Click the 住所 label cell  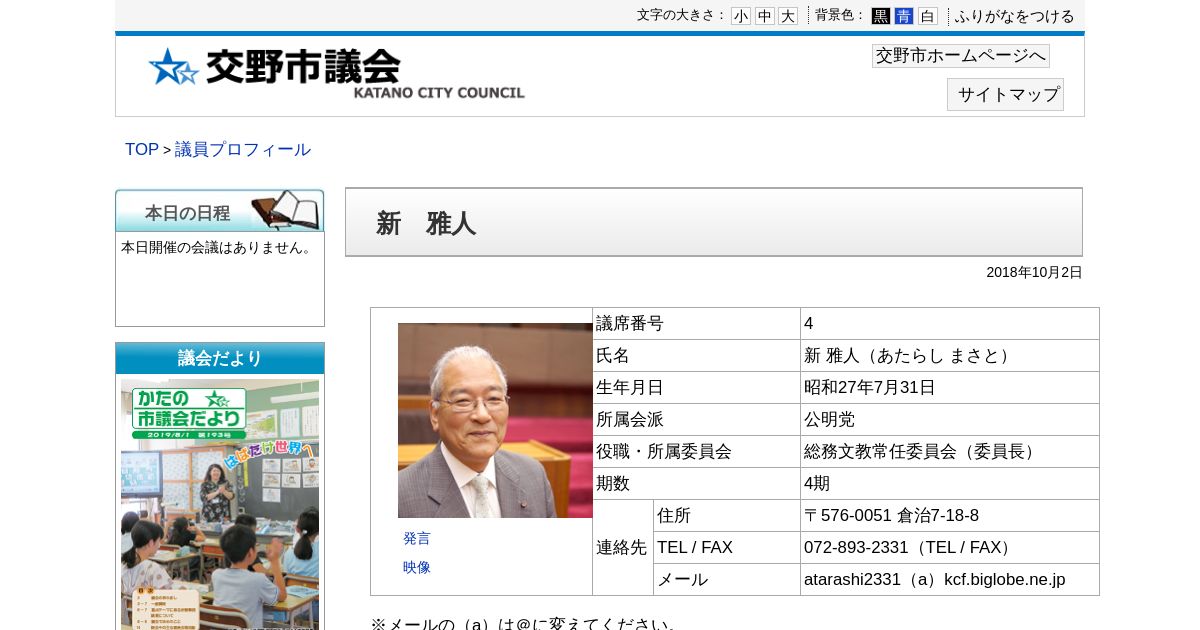[727, 516]
